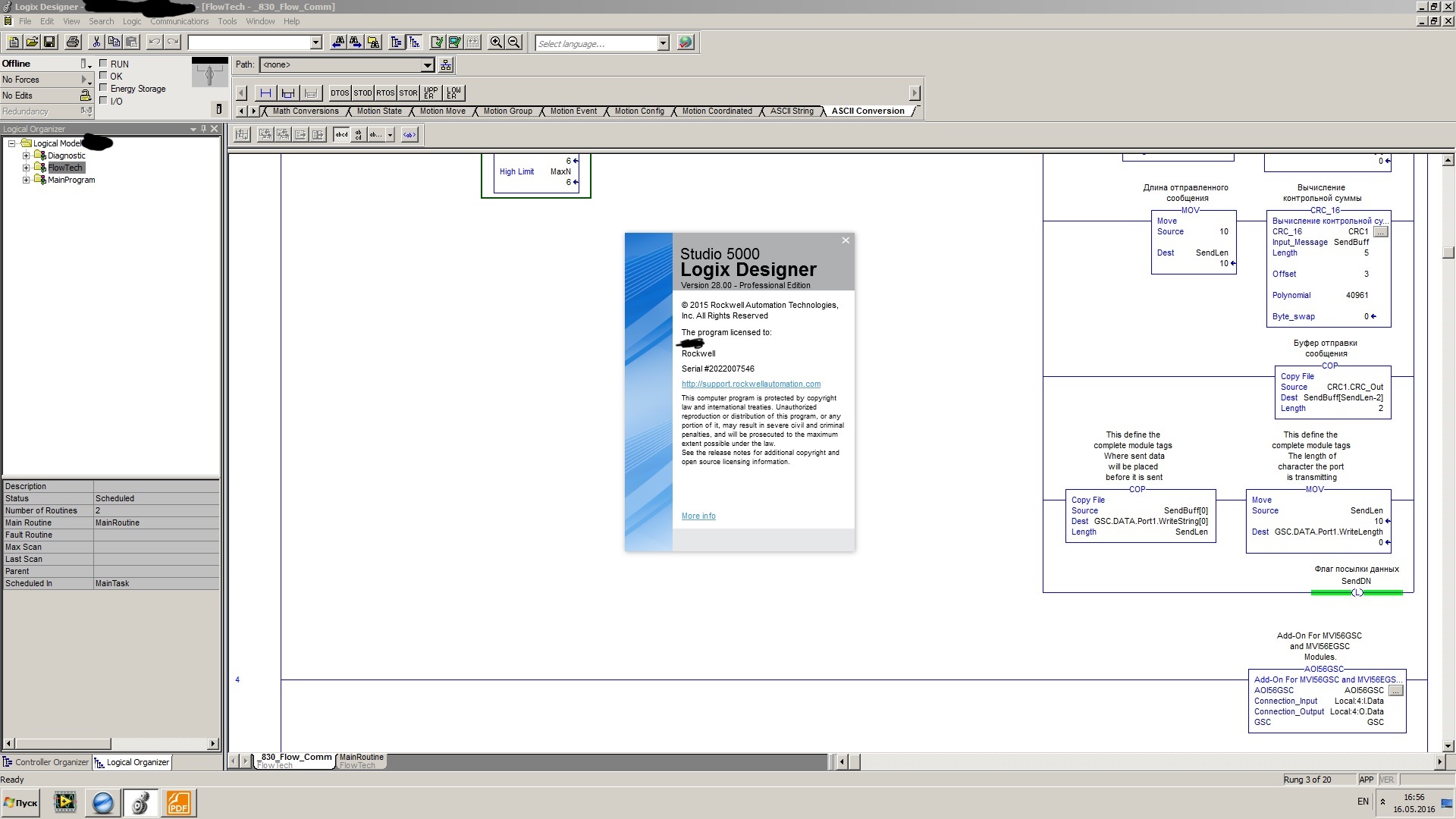The height and width of the screenshot is (819, 1456).
Task: Open the Select language dropdown
Action: [x=663, y=43]
